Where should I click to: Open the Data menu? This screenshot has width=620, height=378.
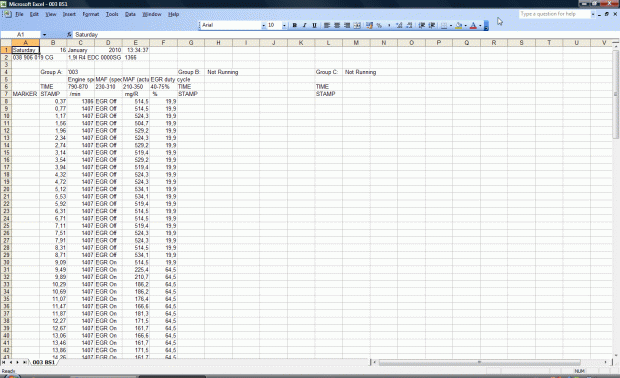[x=130, y=14]
